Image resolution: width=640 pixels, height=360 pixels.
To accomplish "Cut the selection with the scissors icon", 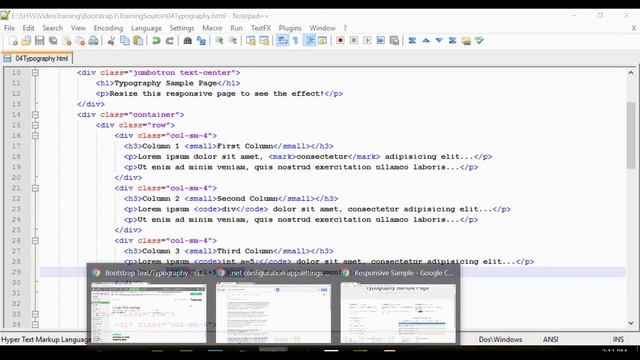I will pos(111,41).
